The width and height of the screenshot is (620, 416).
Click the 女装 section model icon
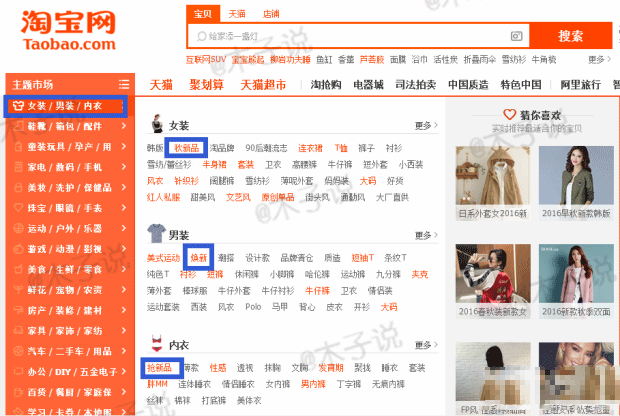click(x=157, y=123)
